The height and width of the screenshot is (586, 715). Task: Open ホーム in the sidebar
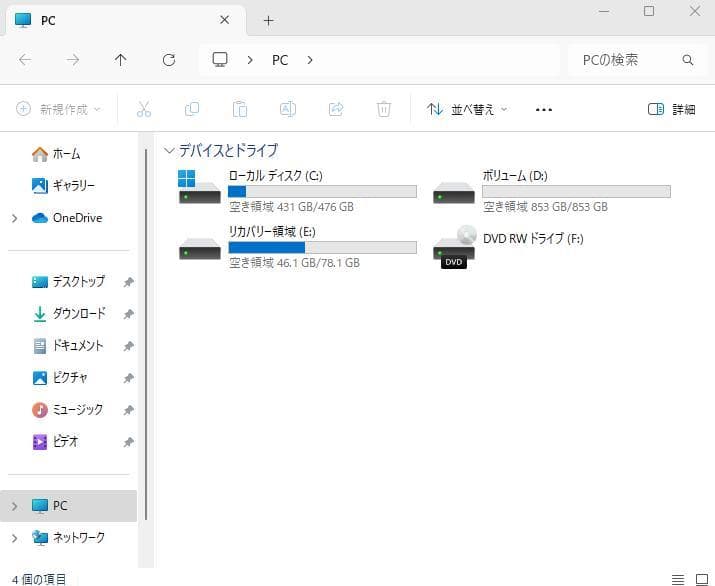click(57, 154)
